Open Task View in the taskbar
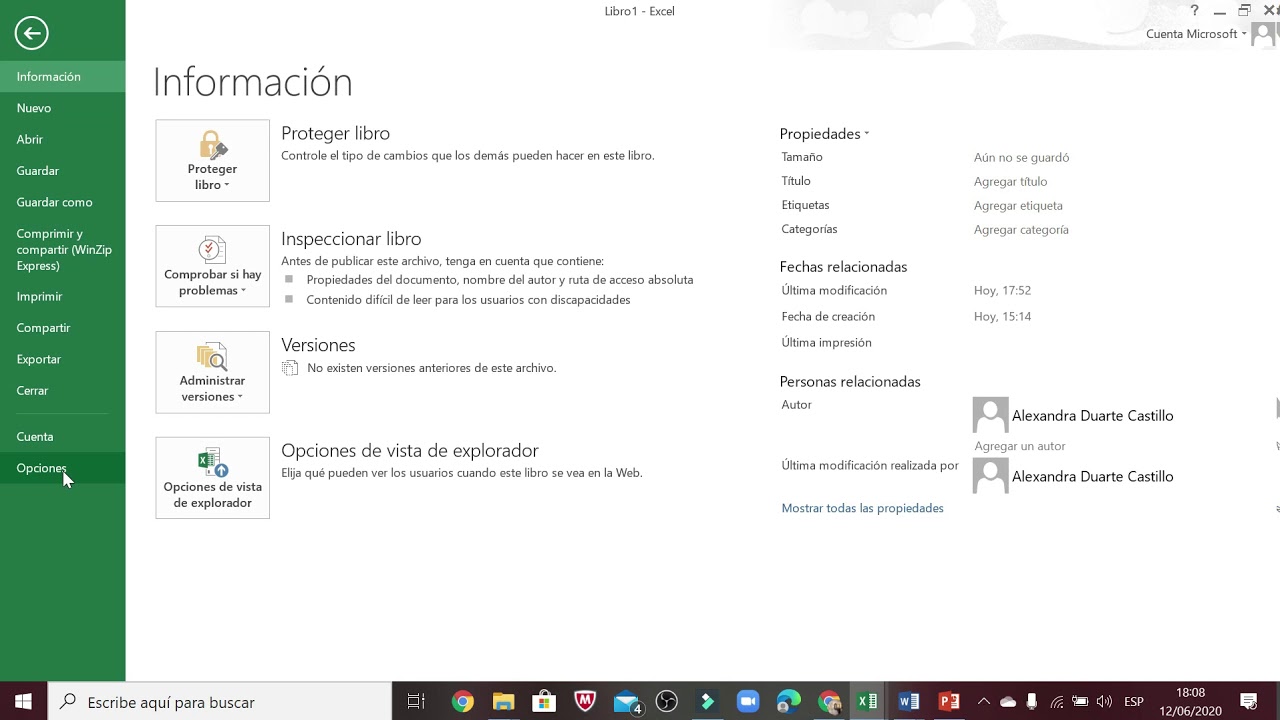The image size is (1280, 720). [x=416, y=702]
